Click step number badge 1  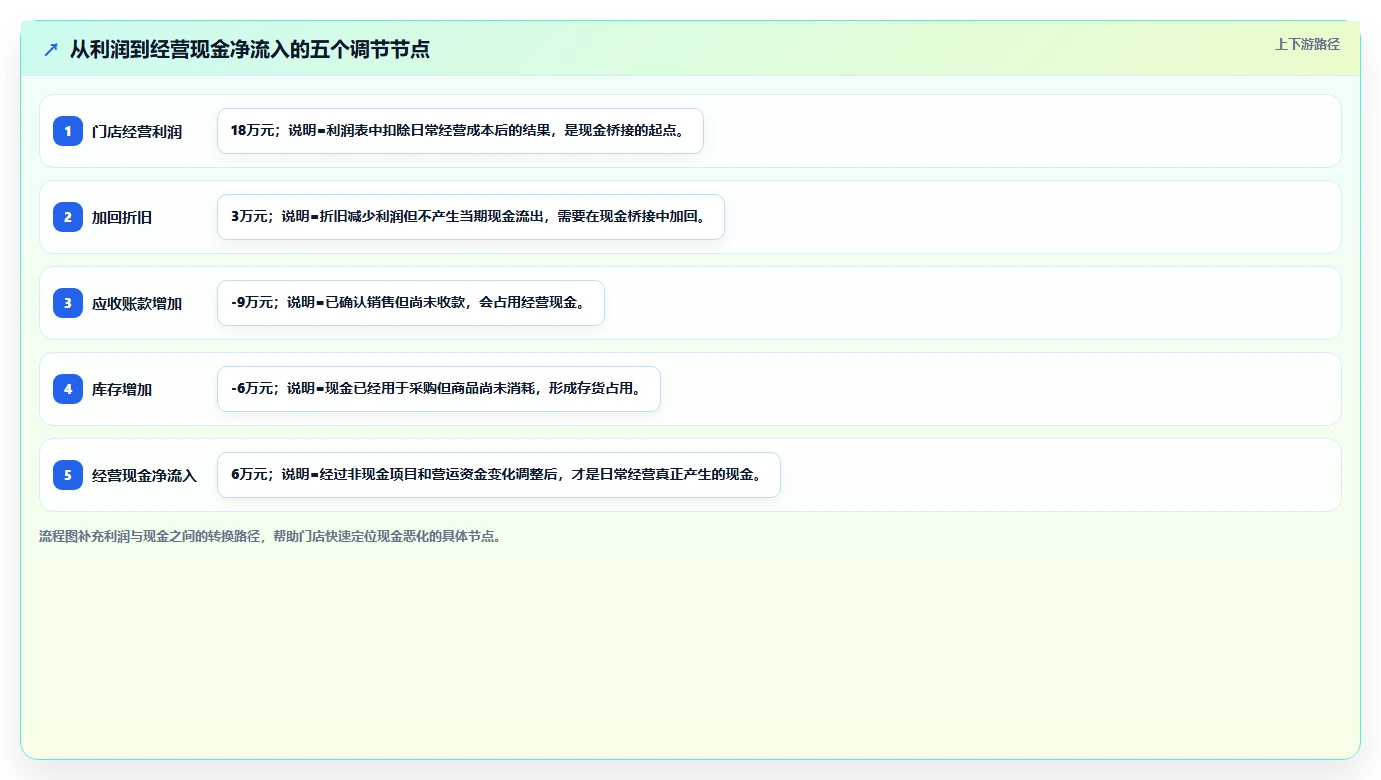click(x=68, y=131)
